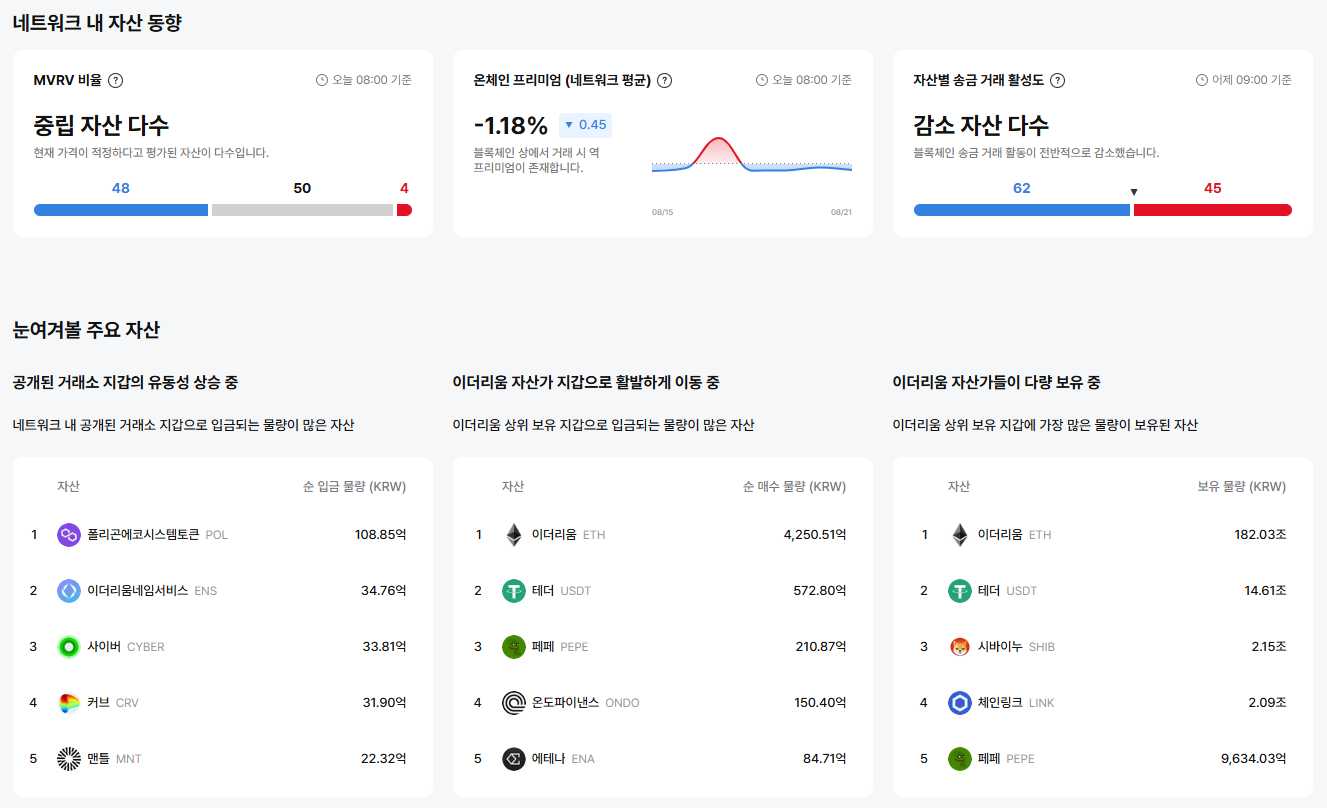The width and height of the screenshot is (1327, 808).
Task: Click the clock icon beside 어제 09:00 기준
Action: (x=1201, y=80)
